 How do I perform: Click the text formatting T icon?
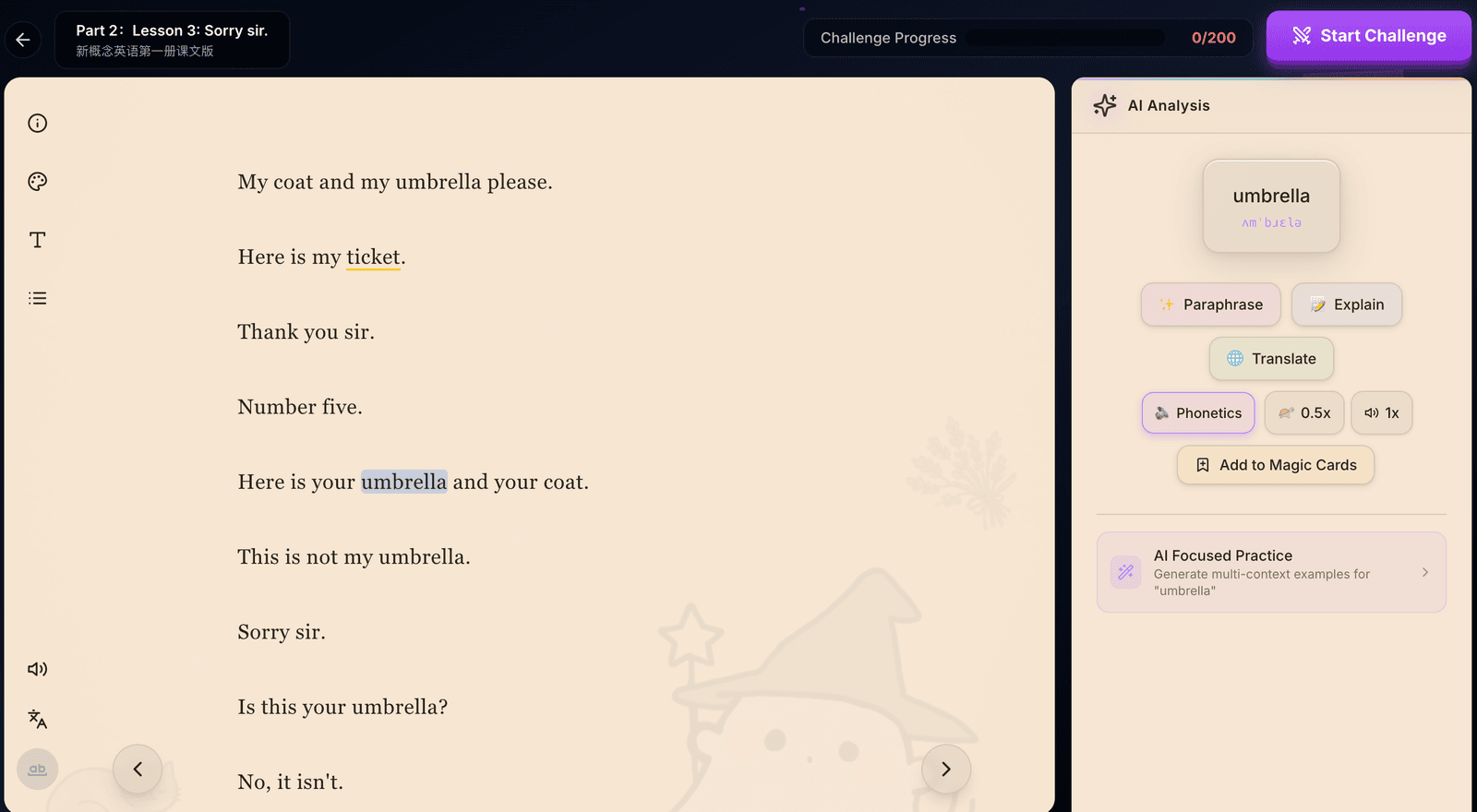tap(37, 239)
